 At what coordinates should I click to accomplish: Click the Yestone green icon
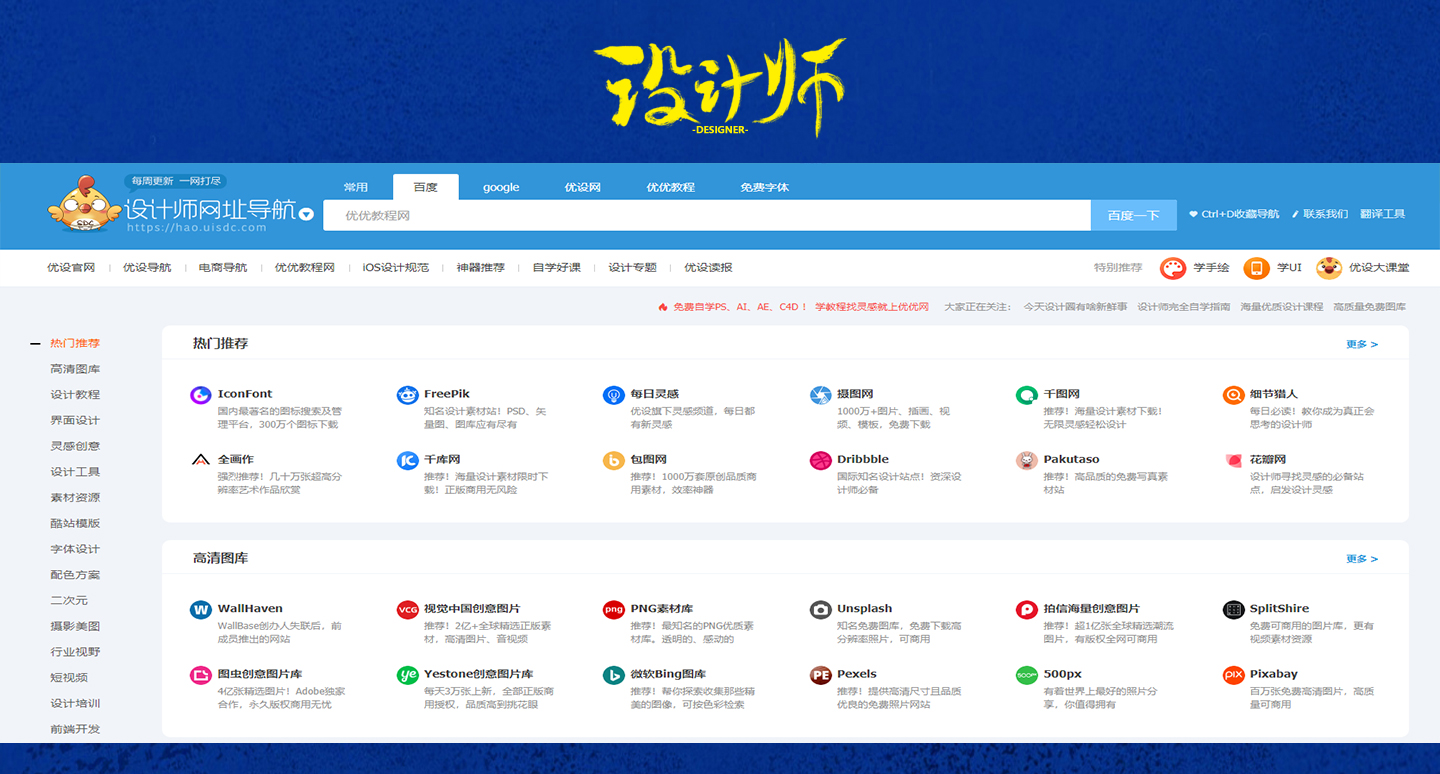[x=407, y=676]
